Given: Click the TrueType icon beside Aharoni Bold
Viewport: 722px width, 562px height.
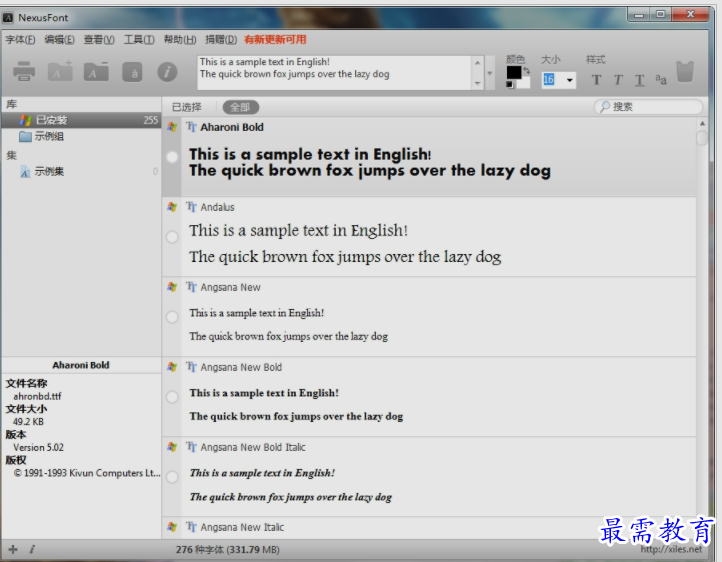Looking at the screenshot, I should 192,127.
